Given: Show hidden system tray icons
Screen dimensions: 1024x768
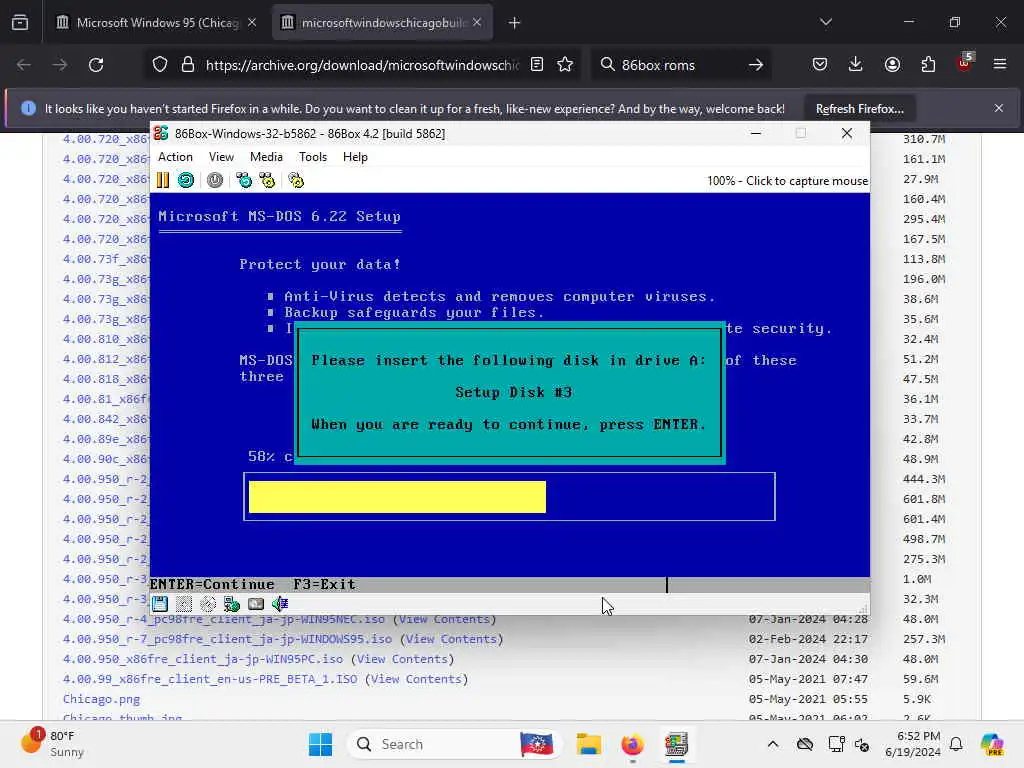Looking at the screenshot, I should pyautogui.click(x=773, y=744).
